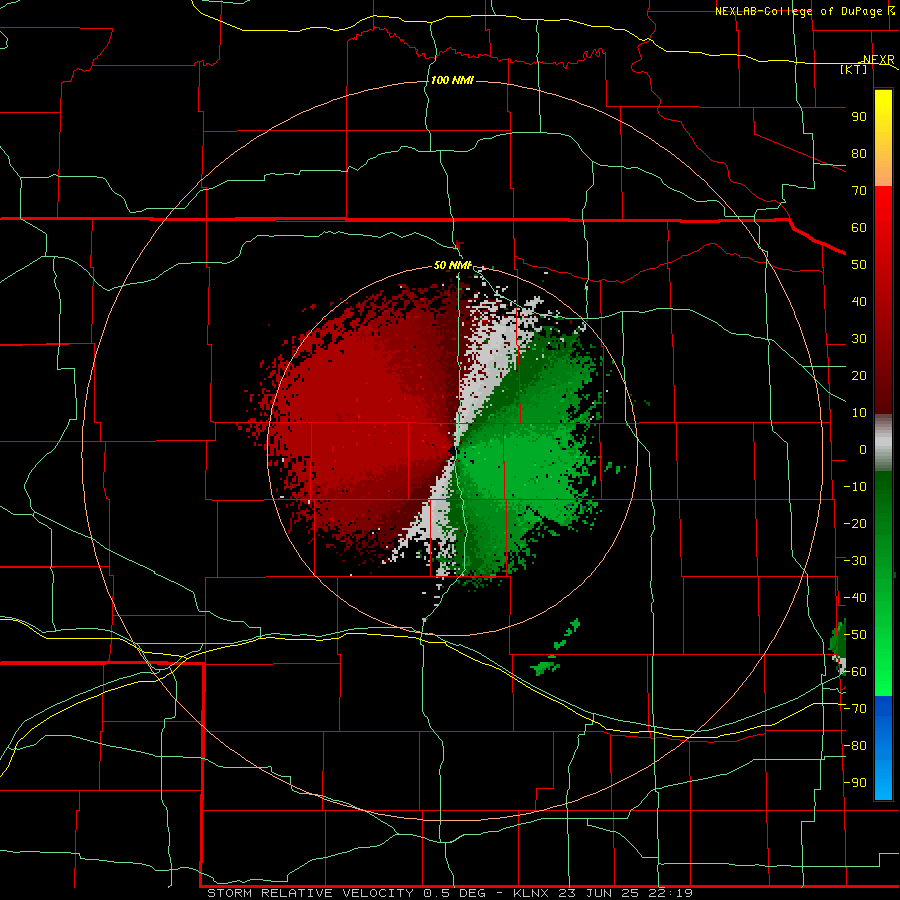
Task: Click the -30 value on the velocity scale
Action: [x=855, y=561]
